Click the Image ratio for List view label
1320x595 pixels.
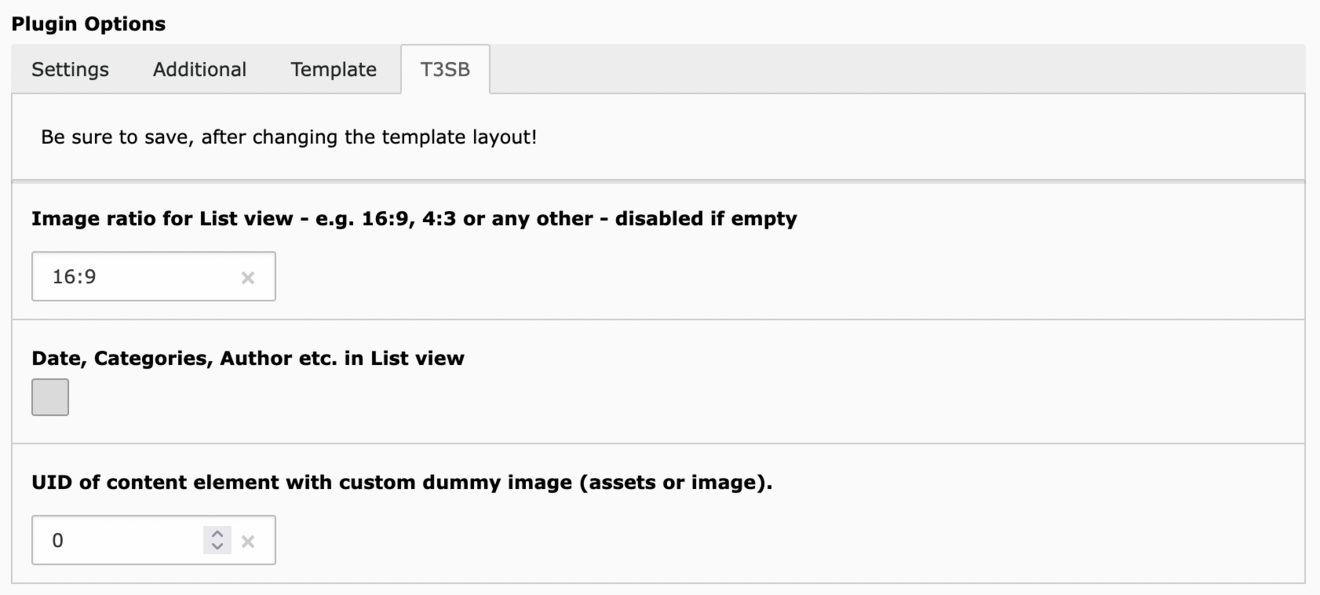[x=414, y=219]
